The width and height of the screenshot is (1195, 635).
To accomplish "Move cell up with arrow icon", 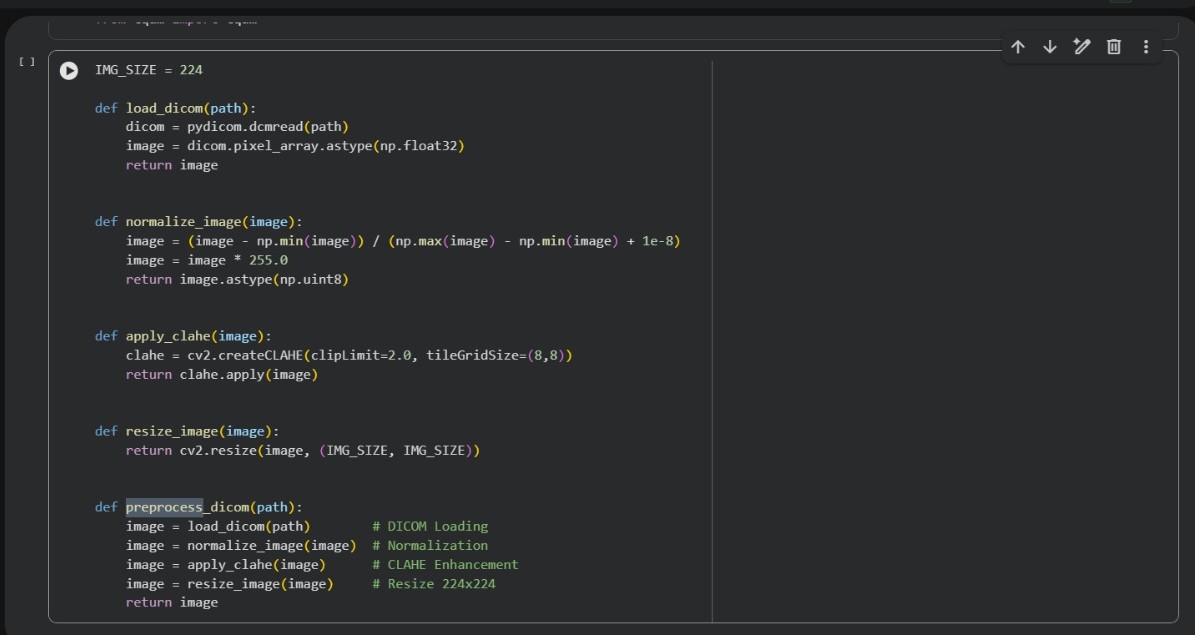I will pos(1017,47).
